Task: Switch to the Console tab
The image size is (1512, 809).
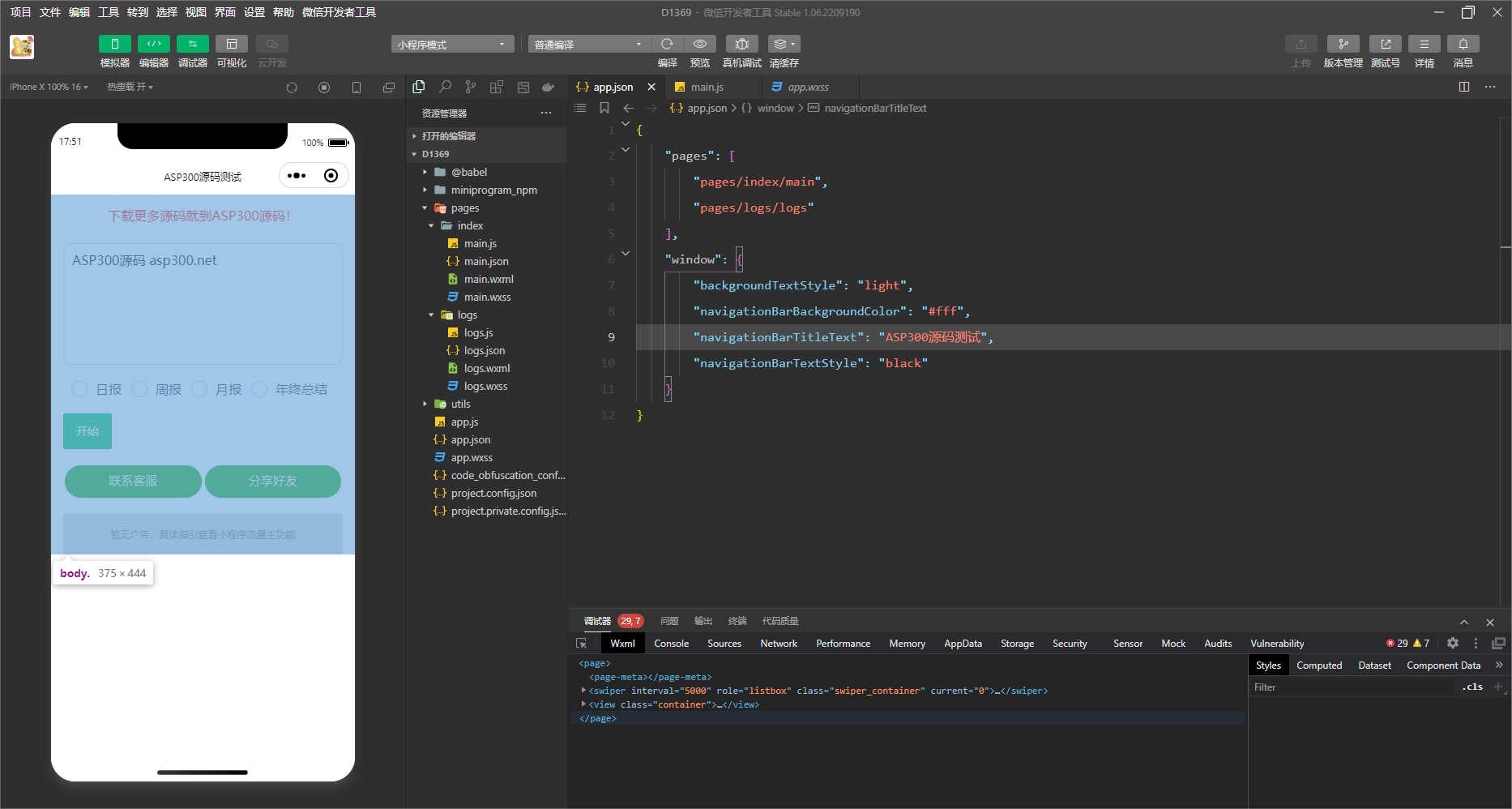Action: point(672,643)
